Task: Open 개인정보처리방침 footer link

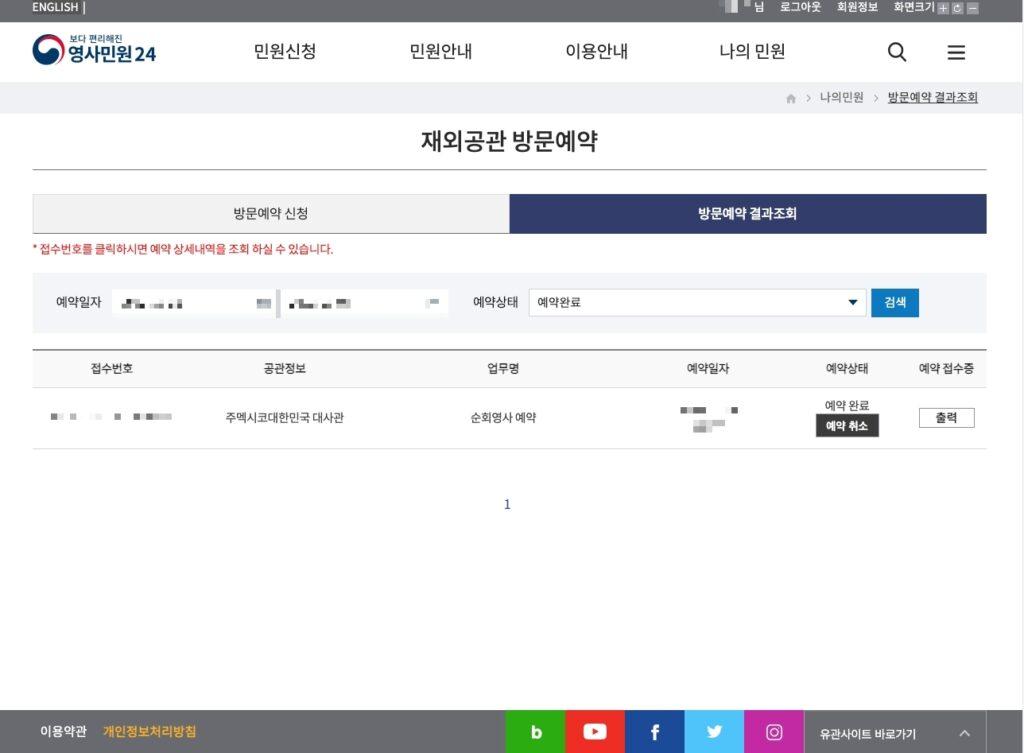Action: (x=150, y=732)
